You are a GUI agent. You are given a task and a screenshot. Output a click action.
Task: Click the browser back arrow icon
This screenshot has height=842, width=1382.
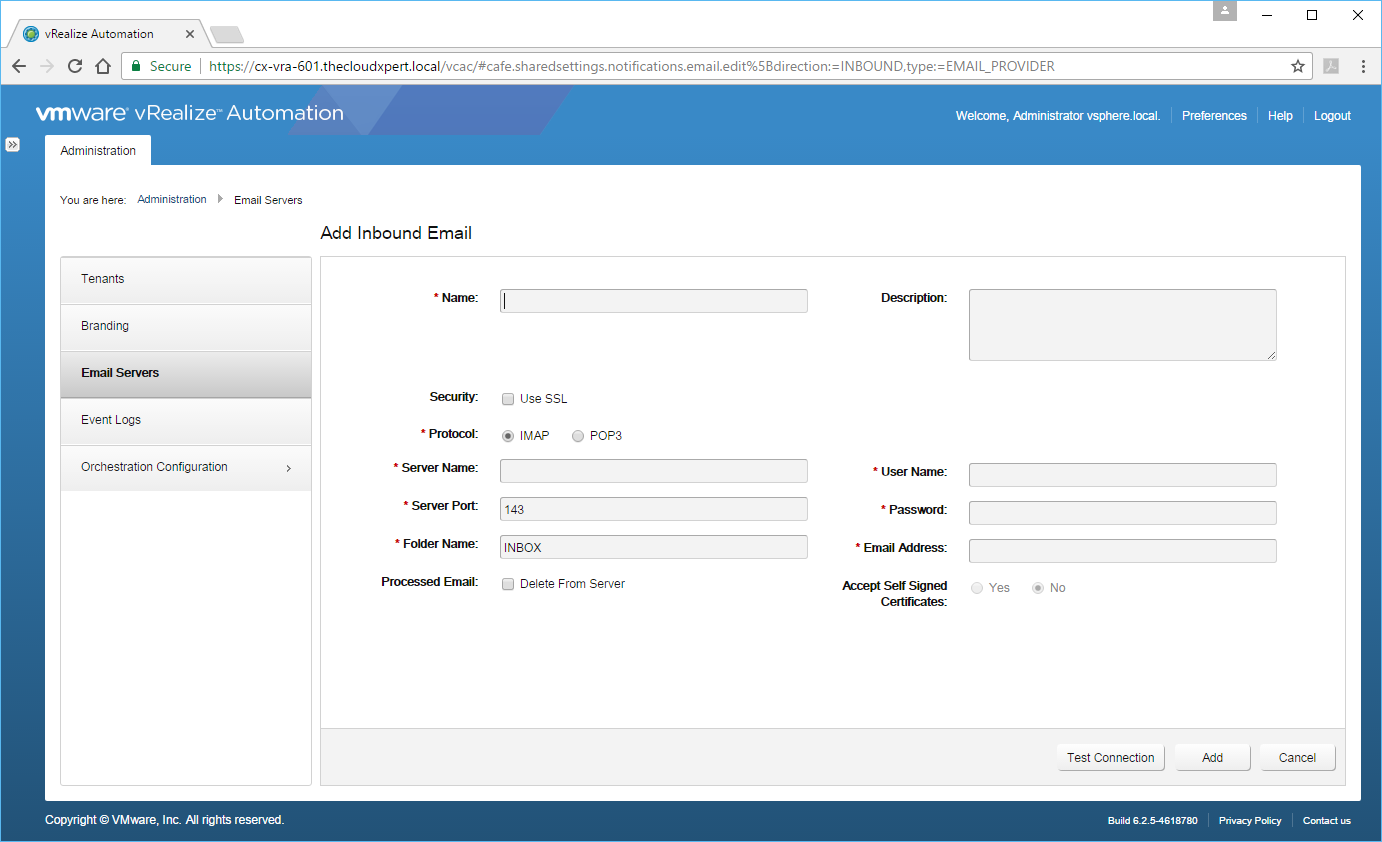(x=19, y=66)
